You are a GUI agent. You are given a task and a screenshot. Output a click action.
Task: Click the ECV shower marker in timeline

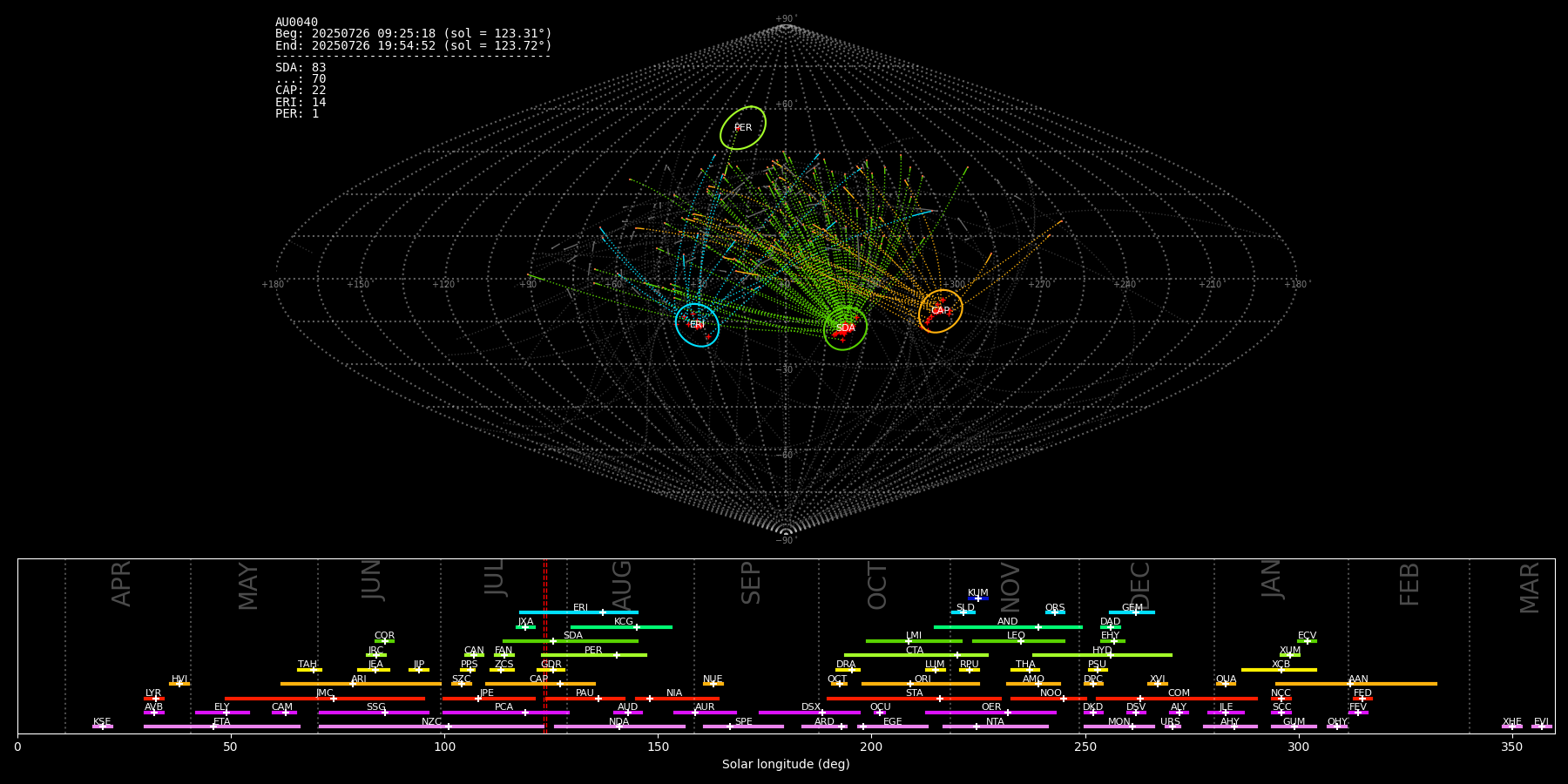[1307, 641]
